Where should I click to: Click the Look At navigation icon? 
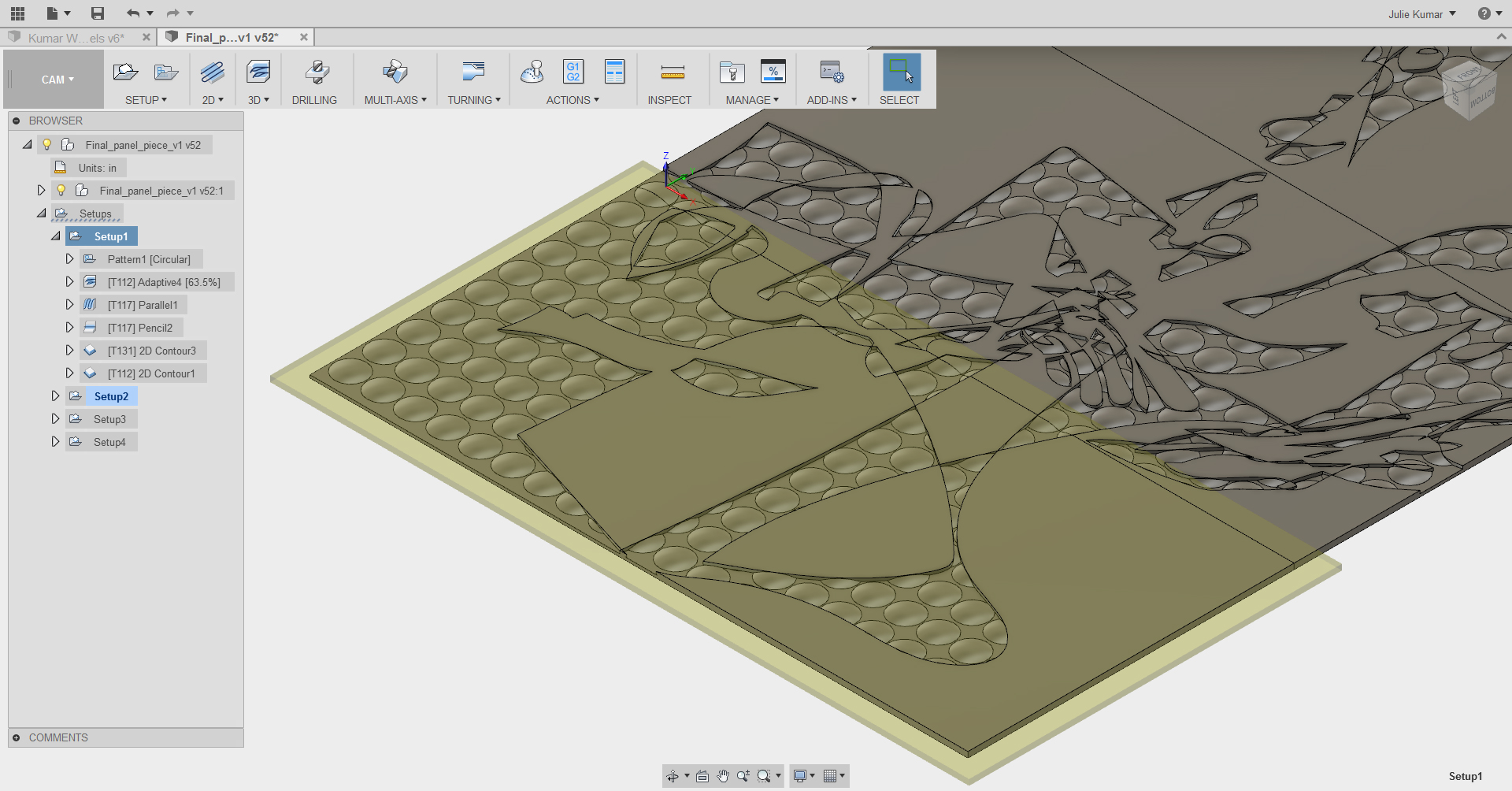pos(702,776)
